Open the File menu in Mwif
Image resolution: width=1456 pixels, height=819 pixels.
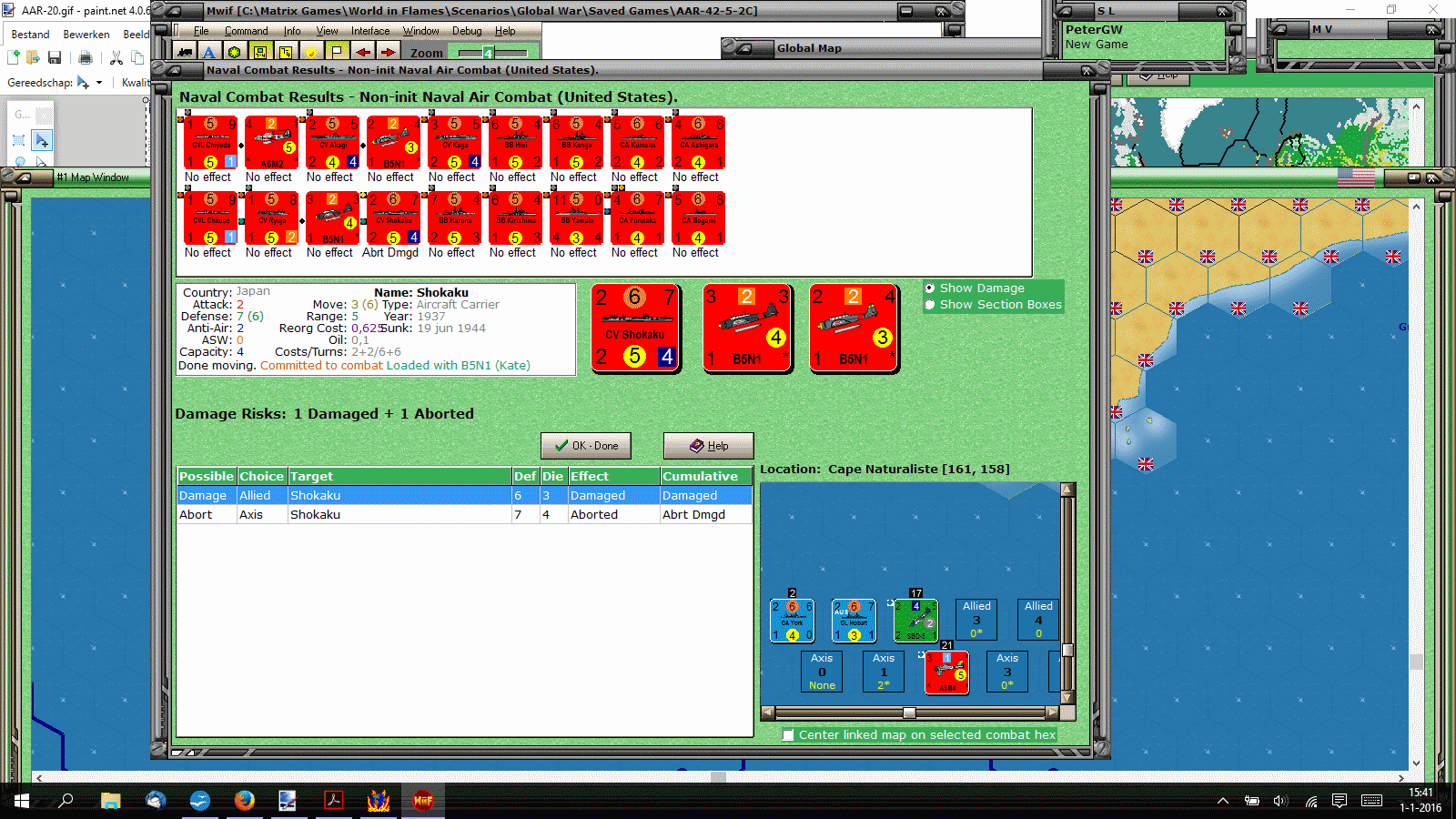pyautogui.click(x=201, y=31)
